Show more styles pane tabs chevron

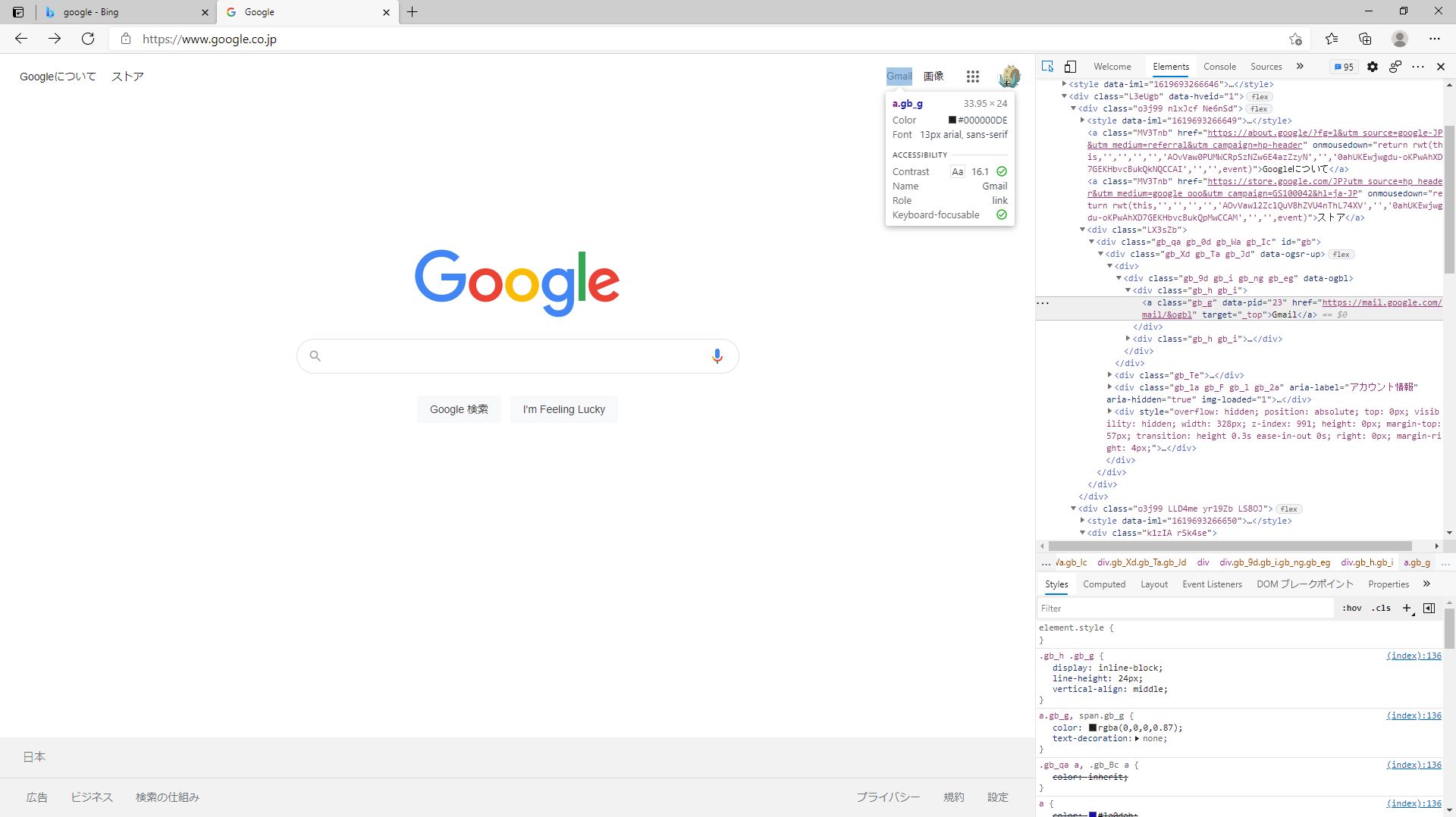(x=1426, y=584)
